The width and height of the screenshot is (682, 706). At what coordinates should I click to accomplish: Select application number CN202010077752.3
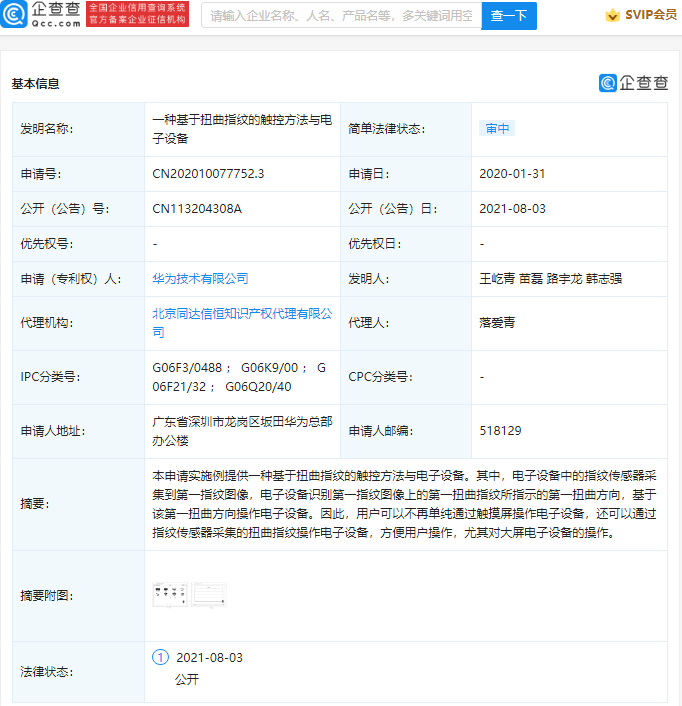pyautogui.click(x=208, y=174)
